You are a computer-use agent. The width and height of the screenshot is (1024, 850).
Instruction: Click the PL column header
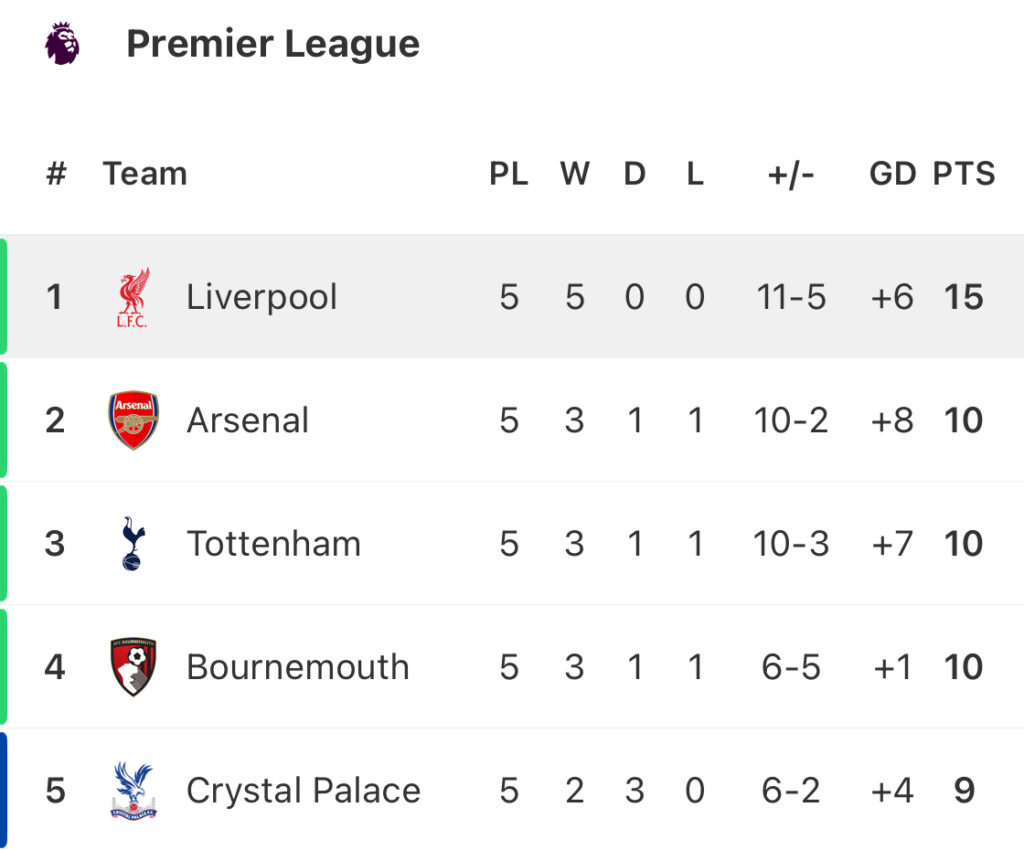point(509,174)
